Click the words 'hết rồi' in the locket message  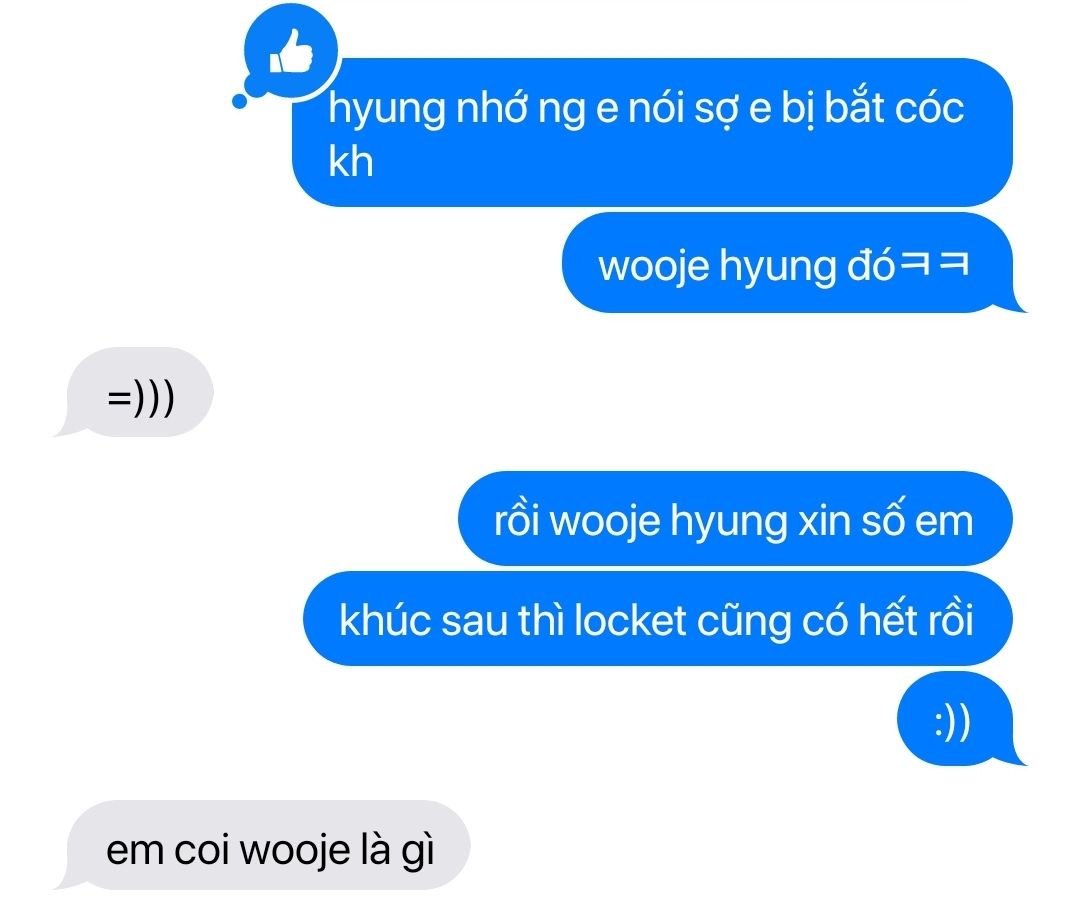click(x=915, y=620)
